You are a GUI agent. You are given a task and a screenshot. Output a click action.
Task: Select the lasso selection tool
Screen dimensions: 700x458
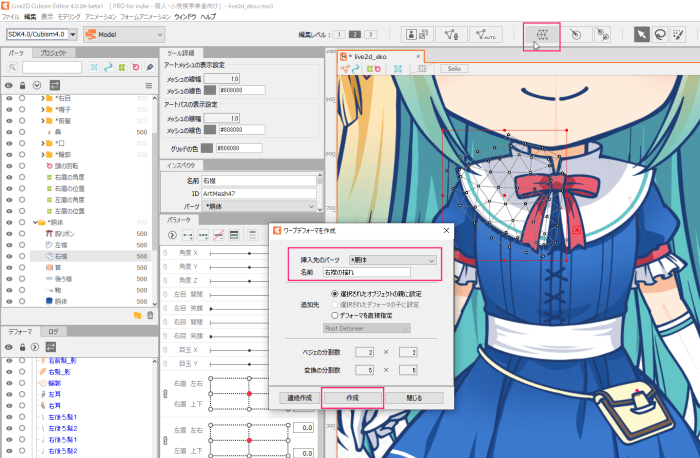pyautogui.click(x=660, y=34)
